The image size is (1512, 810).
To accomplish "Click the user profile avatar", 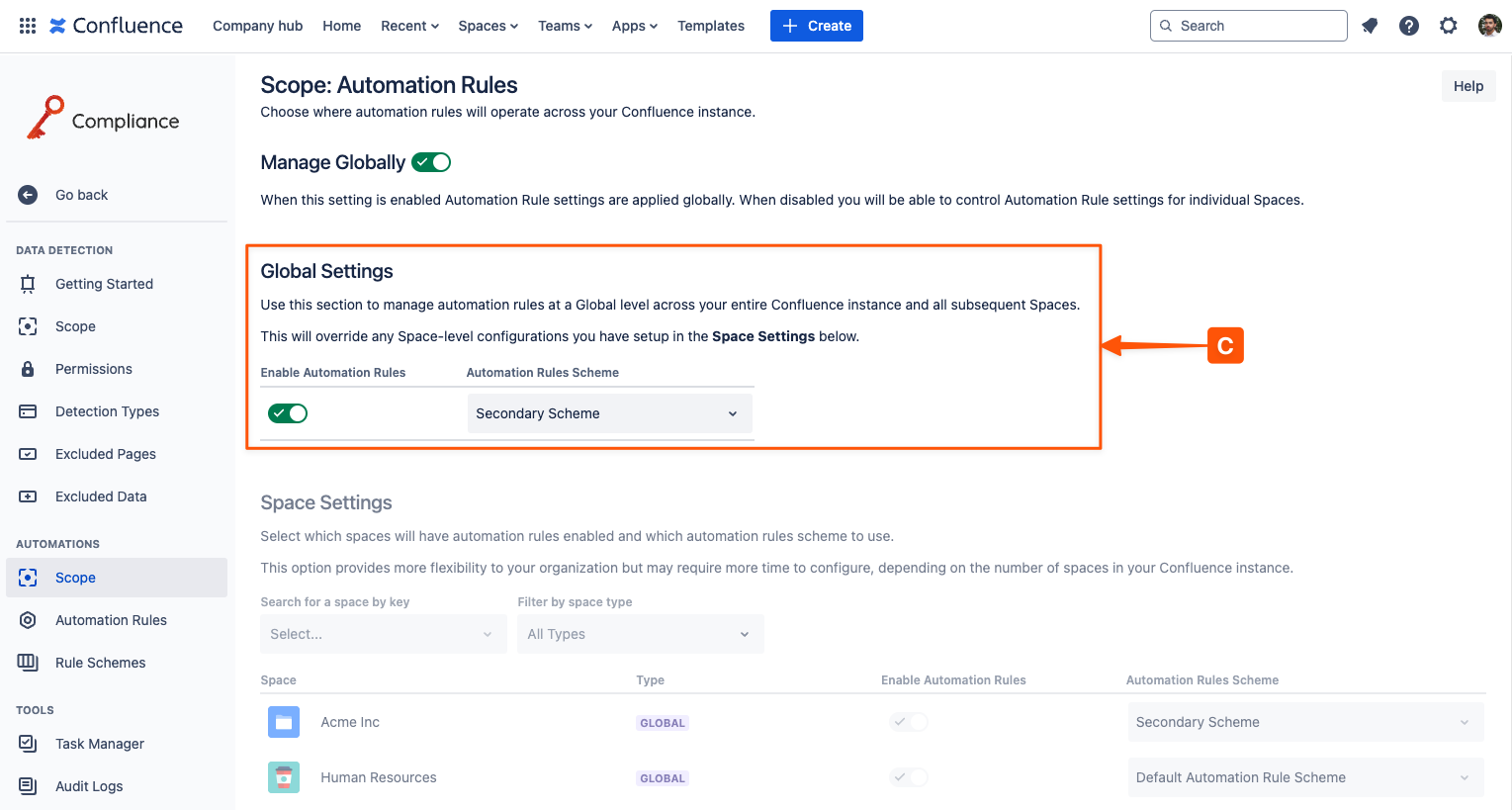I will (x=1489, y=26).
